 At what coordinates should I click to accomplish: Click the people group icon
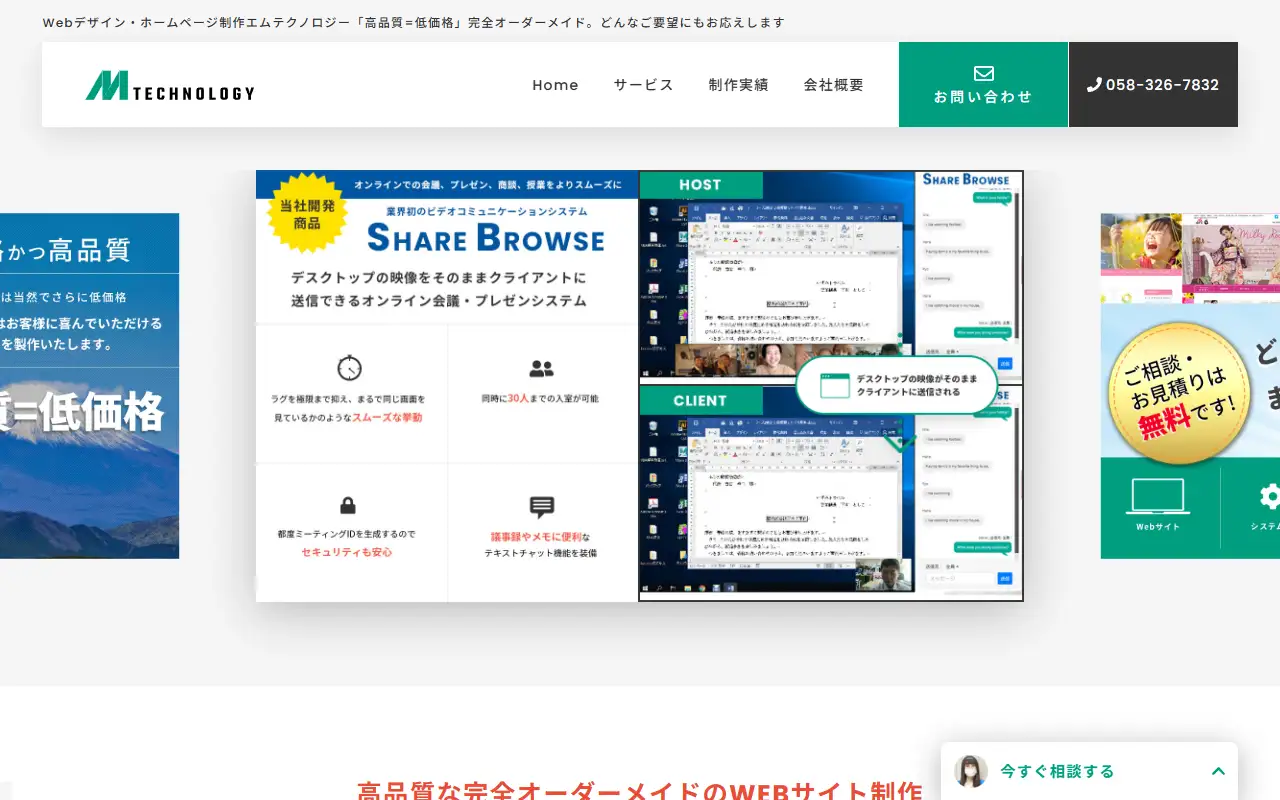pos(541,369)
